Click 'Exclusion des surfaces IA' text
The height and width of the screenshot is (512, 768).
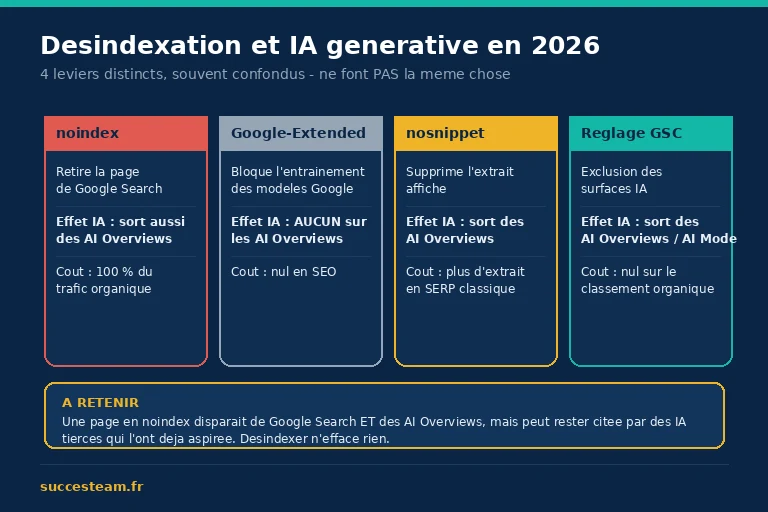[x=621, y=180]
